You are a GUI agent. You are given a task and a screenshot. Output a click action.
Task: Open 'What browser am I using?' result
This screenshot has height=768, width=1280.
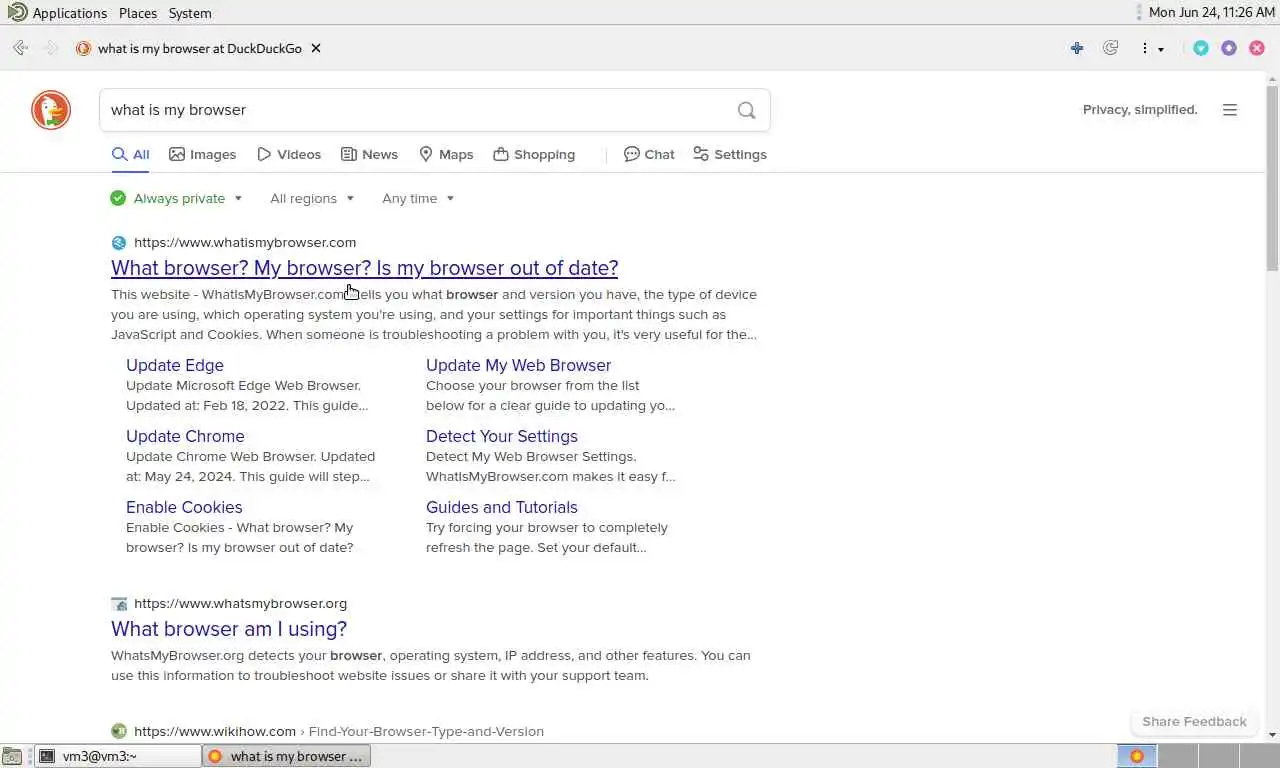pos(229,629)
